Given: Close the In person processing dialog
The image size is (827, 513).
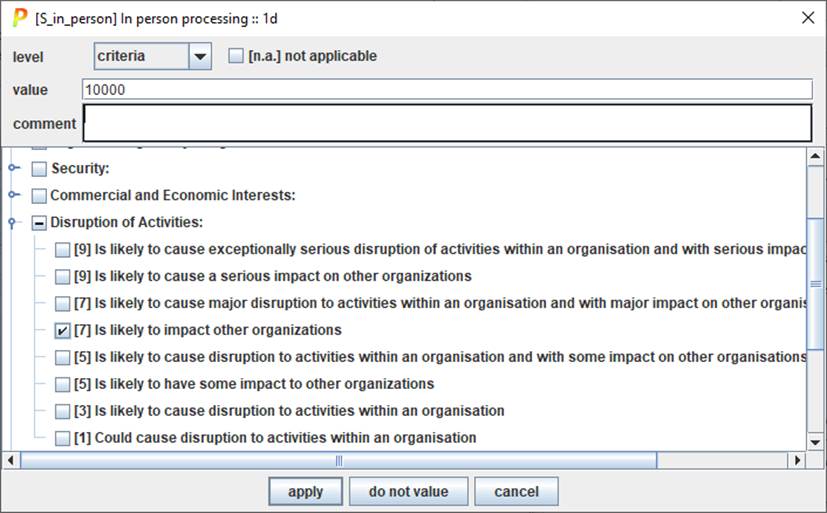Looking at the screenshot, I should coord(808,17).
